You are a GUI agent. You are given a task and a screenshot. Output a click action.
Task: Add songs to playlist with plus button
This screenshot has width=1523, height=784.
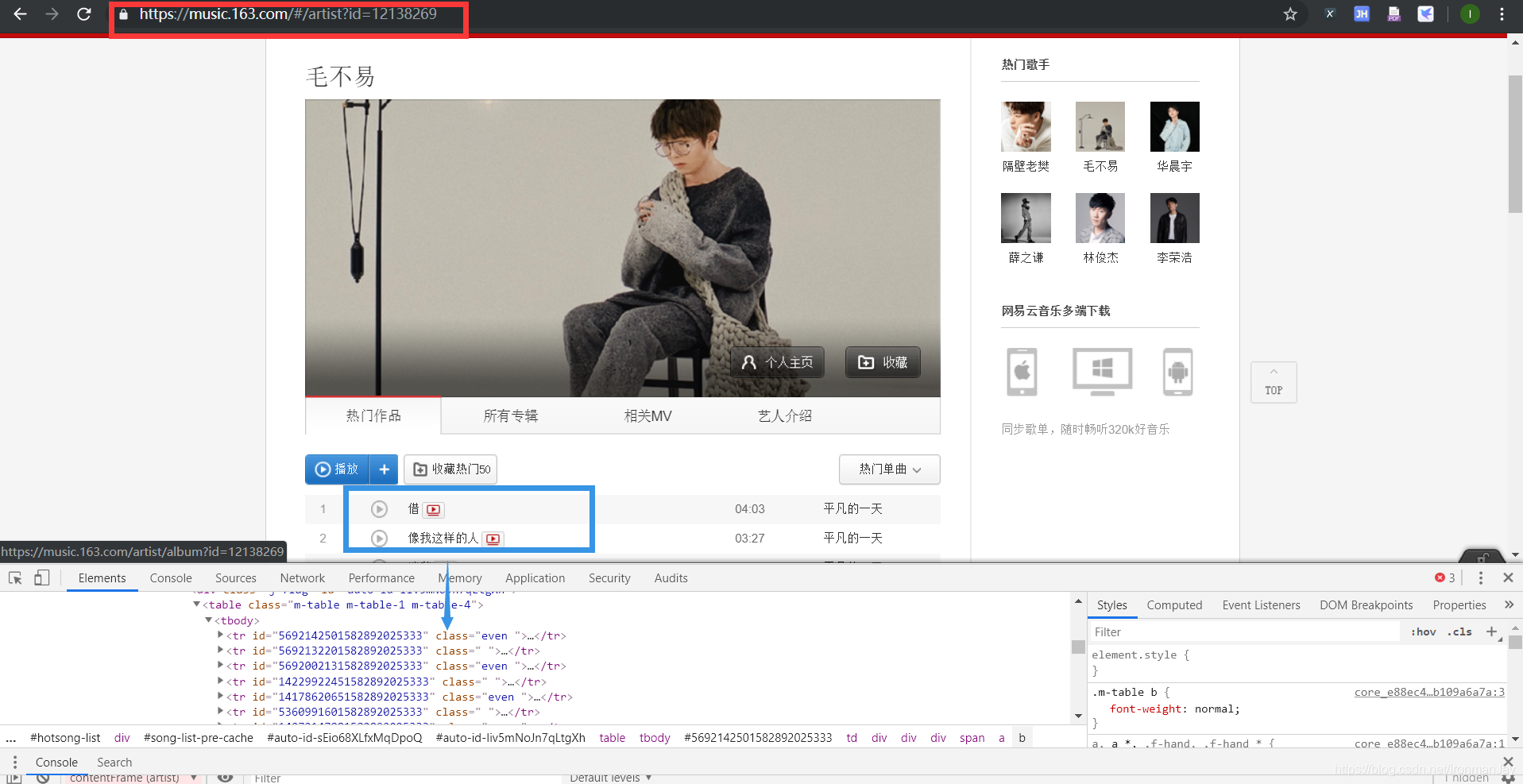384,469
